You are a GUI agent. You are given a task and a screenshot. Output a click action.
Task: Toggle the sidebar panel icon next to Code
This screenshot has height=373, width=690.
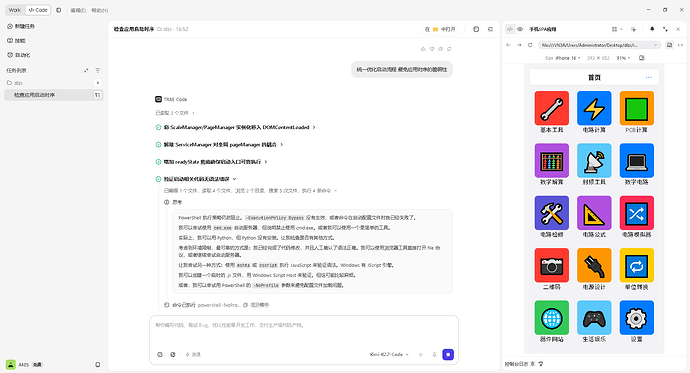tap(59, 10)
